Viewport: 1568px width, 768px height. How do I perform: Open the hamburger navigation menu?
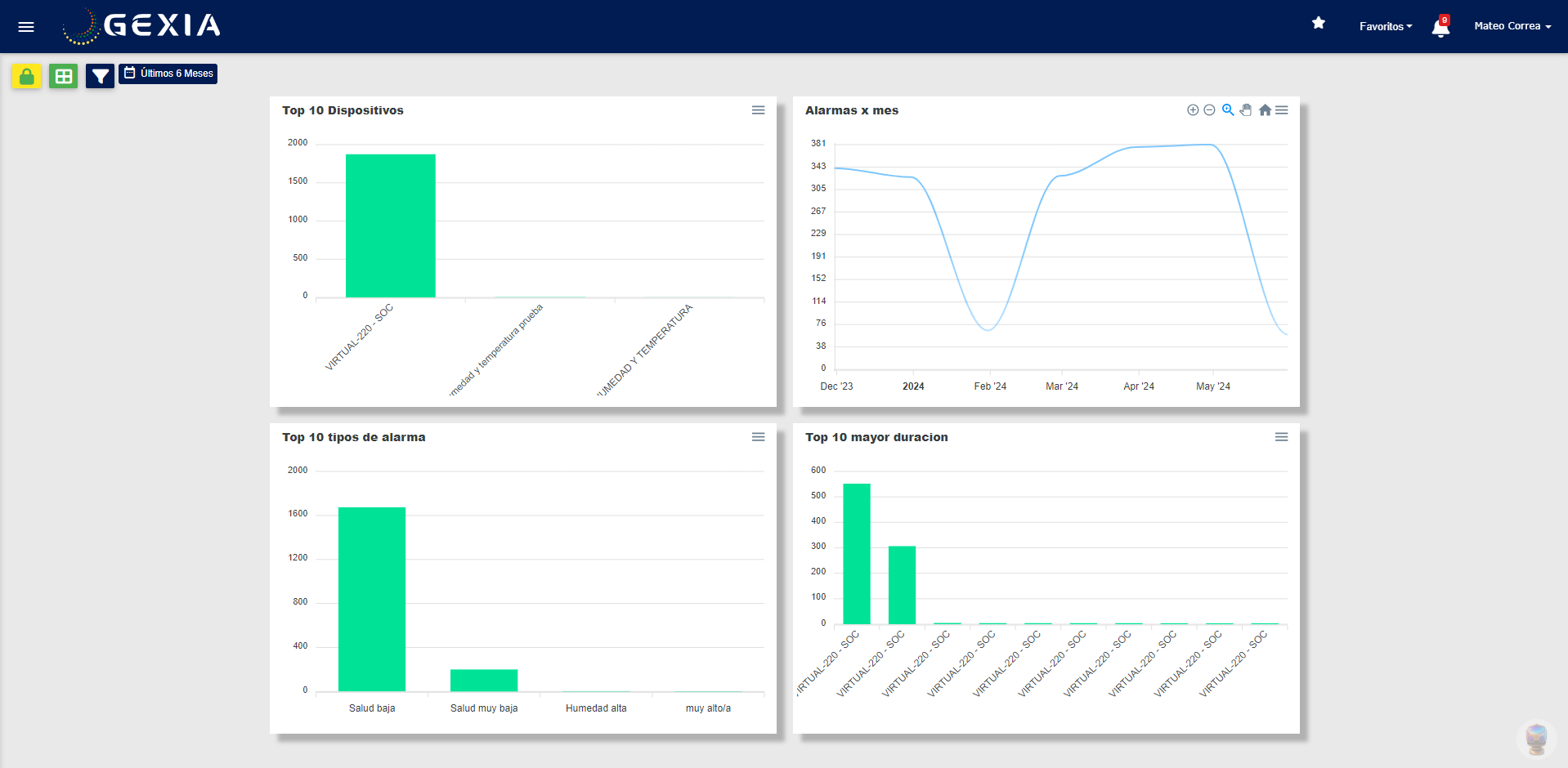coord(25,26)
